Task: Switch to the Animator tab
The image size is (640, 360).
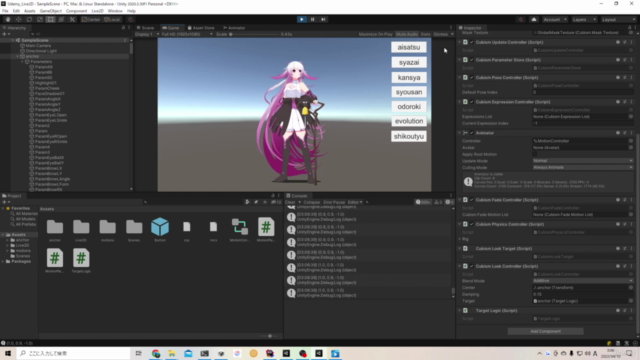Action: [234, 28]
